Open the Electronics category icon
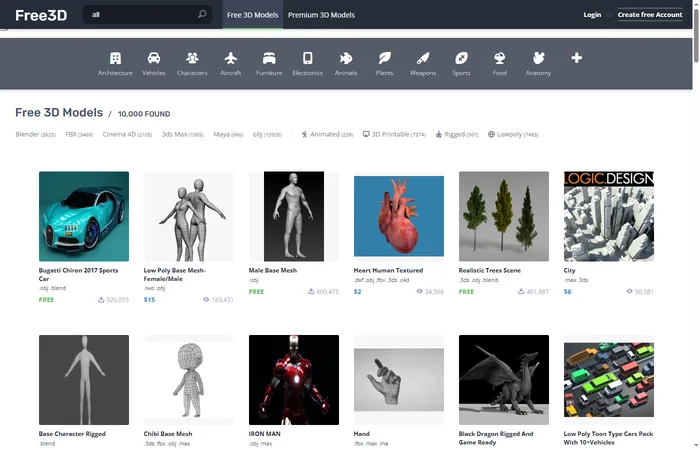The width and height of the screenshot is (700, 450). tap(308, 58)
